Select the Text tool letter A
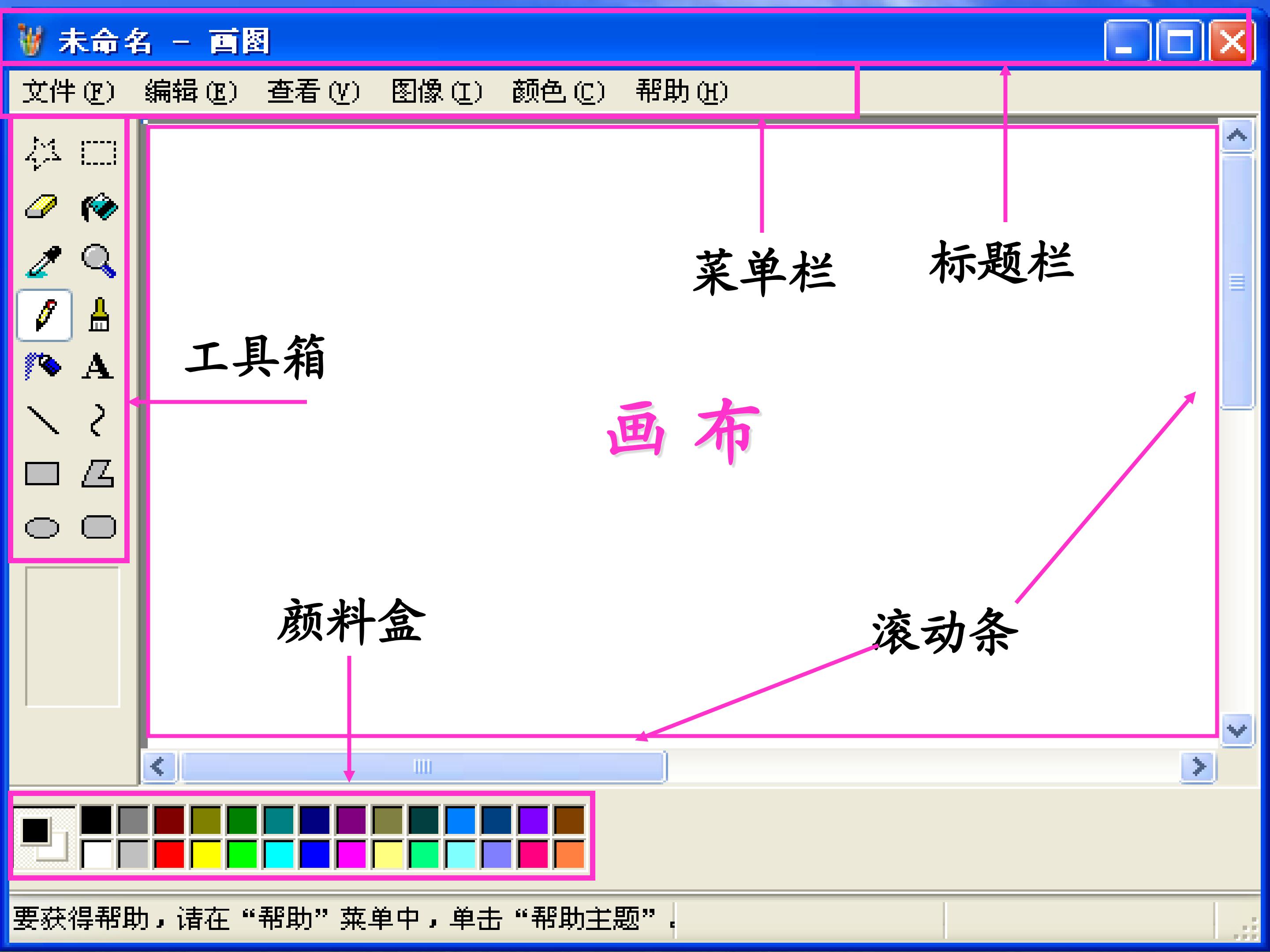 point(97,365)
